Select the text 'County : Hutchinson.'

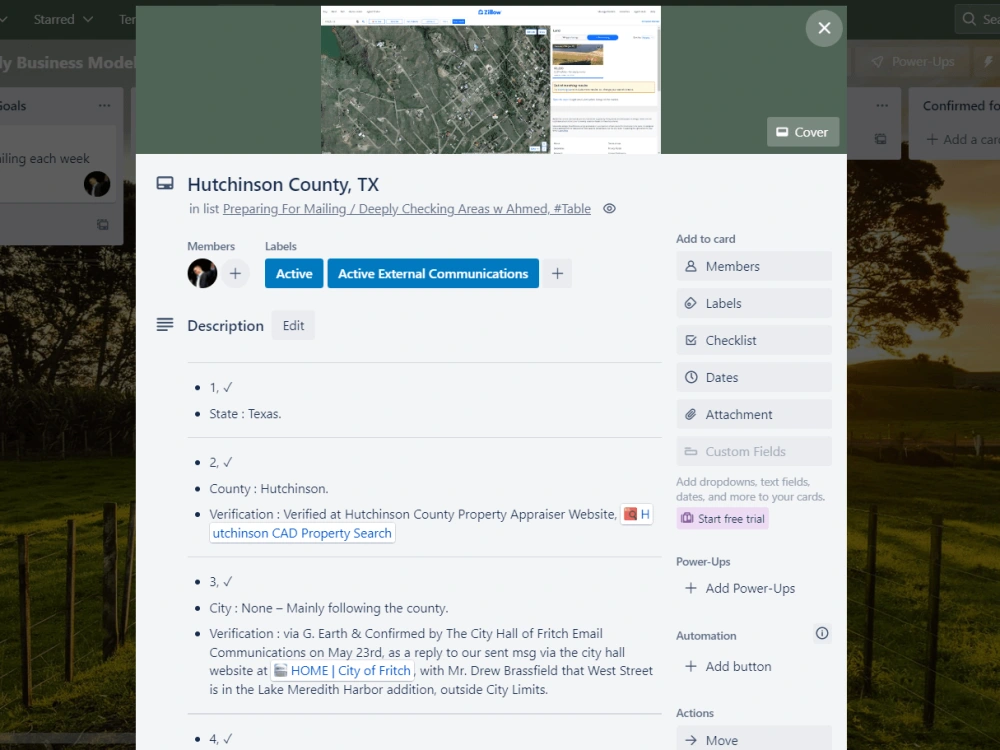(x=268, y=489)
